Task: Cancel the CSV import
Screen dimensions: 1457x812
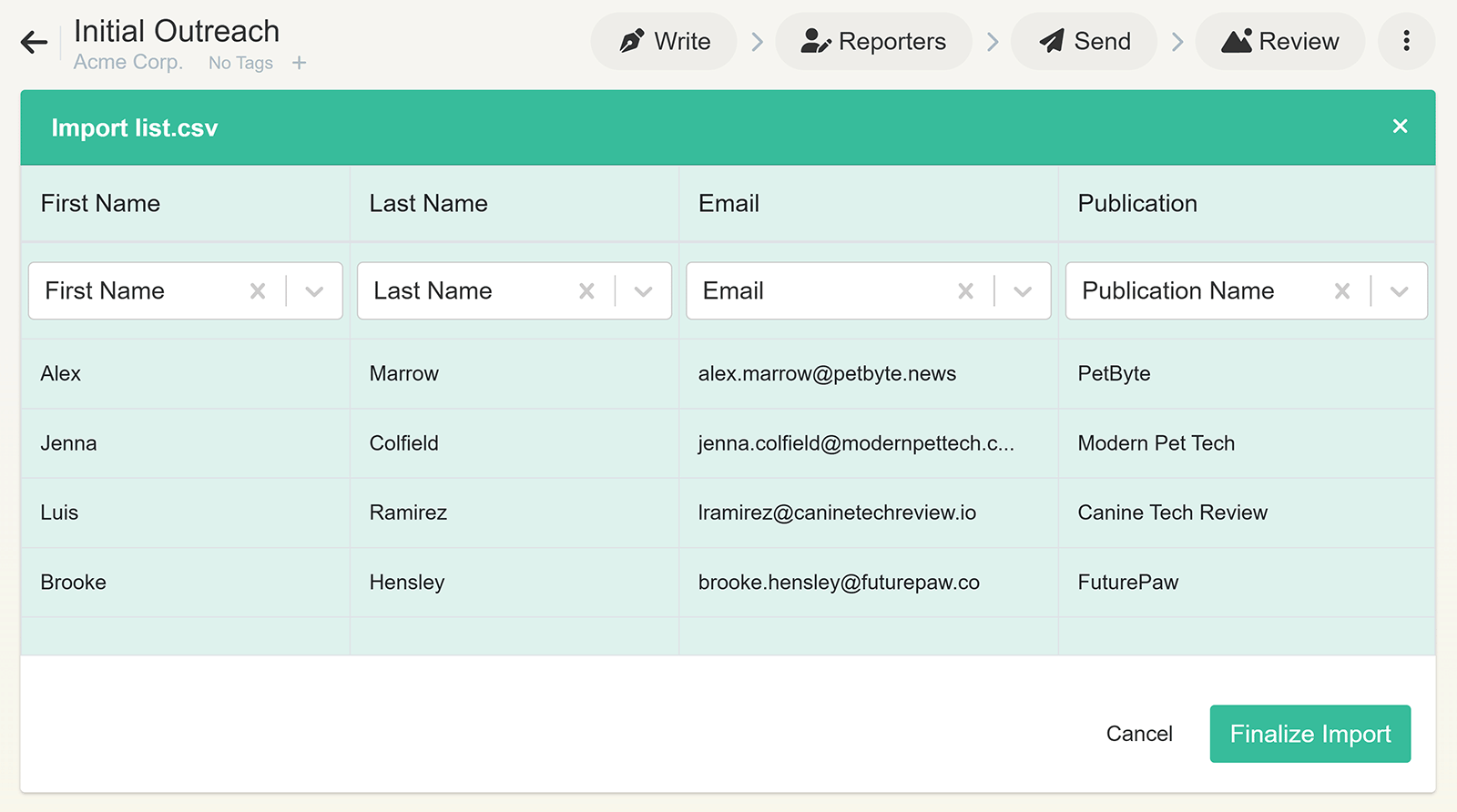Action: coord(1139,734)
